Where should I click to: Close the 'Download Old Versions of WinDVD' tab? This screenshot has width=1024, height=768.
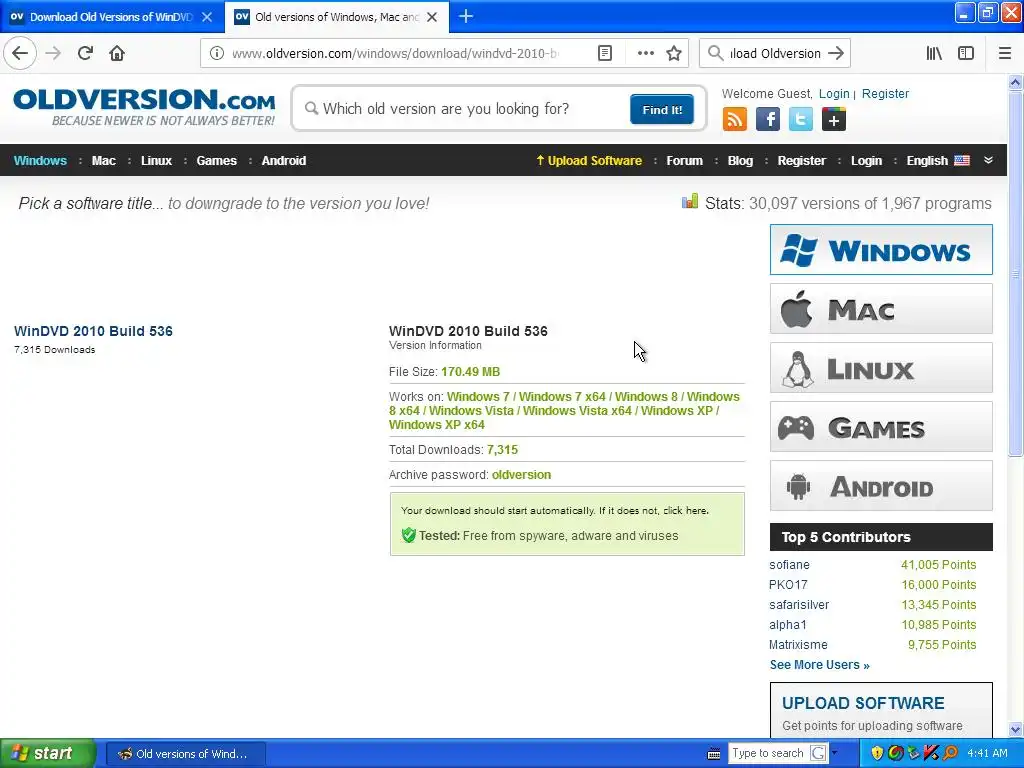point(207,17)
